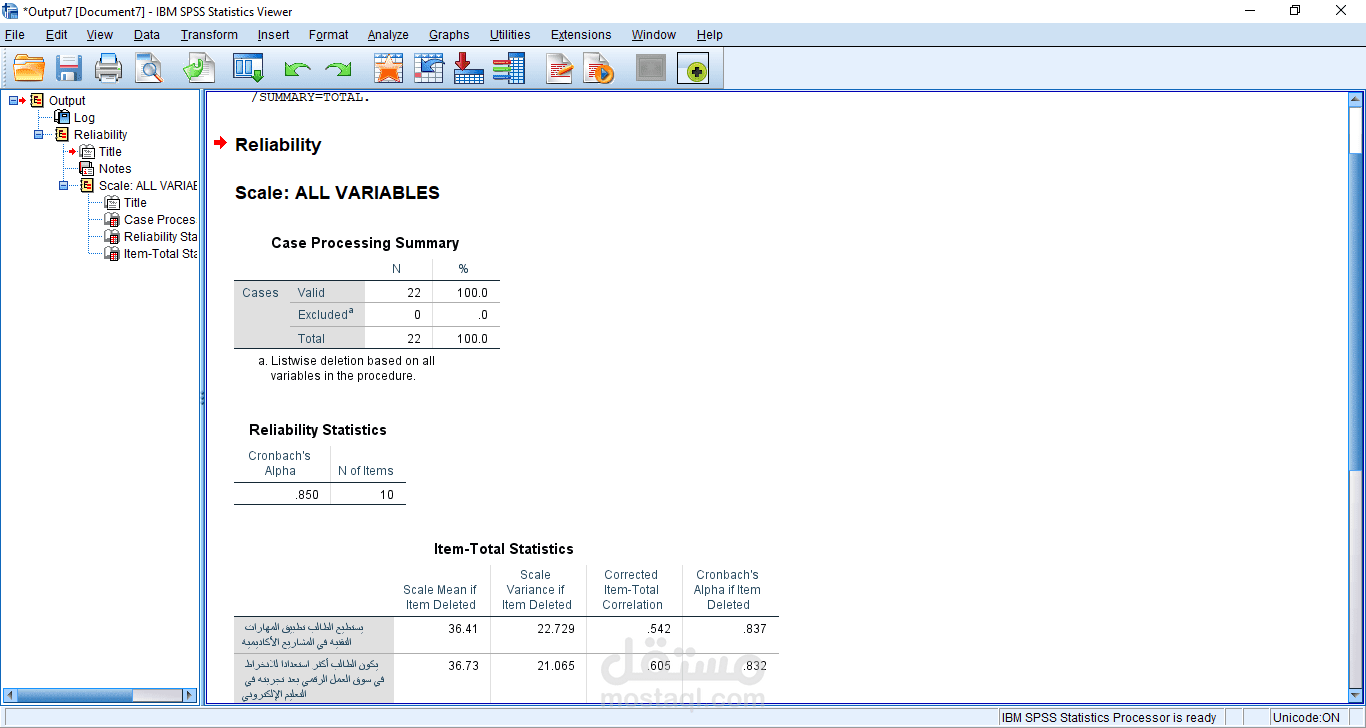The width and height of the screenshot is (1366, 728).
Task: Open the View menu
Action: (x=100, y=35)
